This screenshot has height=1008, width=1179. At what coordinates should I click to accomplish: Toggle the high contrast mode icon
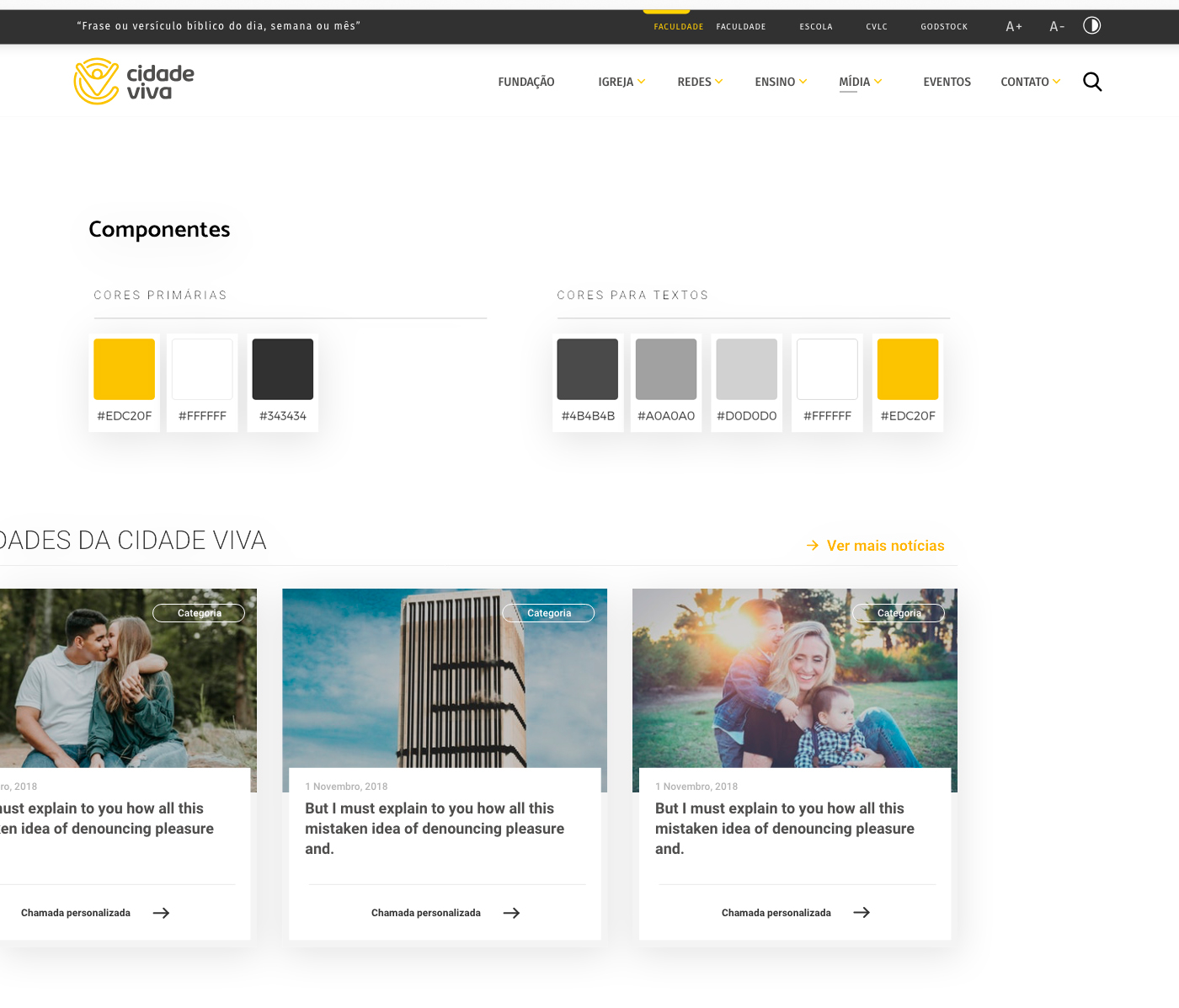click(x=1091, y=25)
